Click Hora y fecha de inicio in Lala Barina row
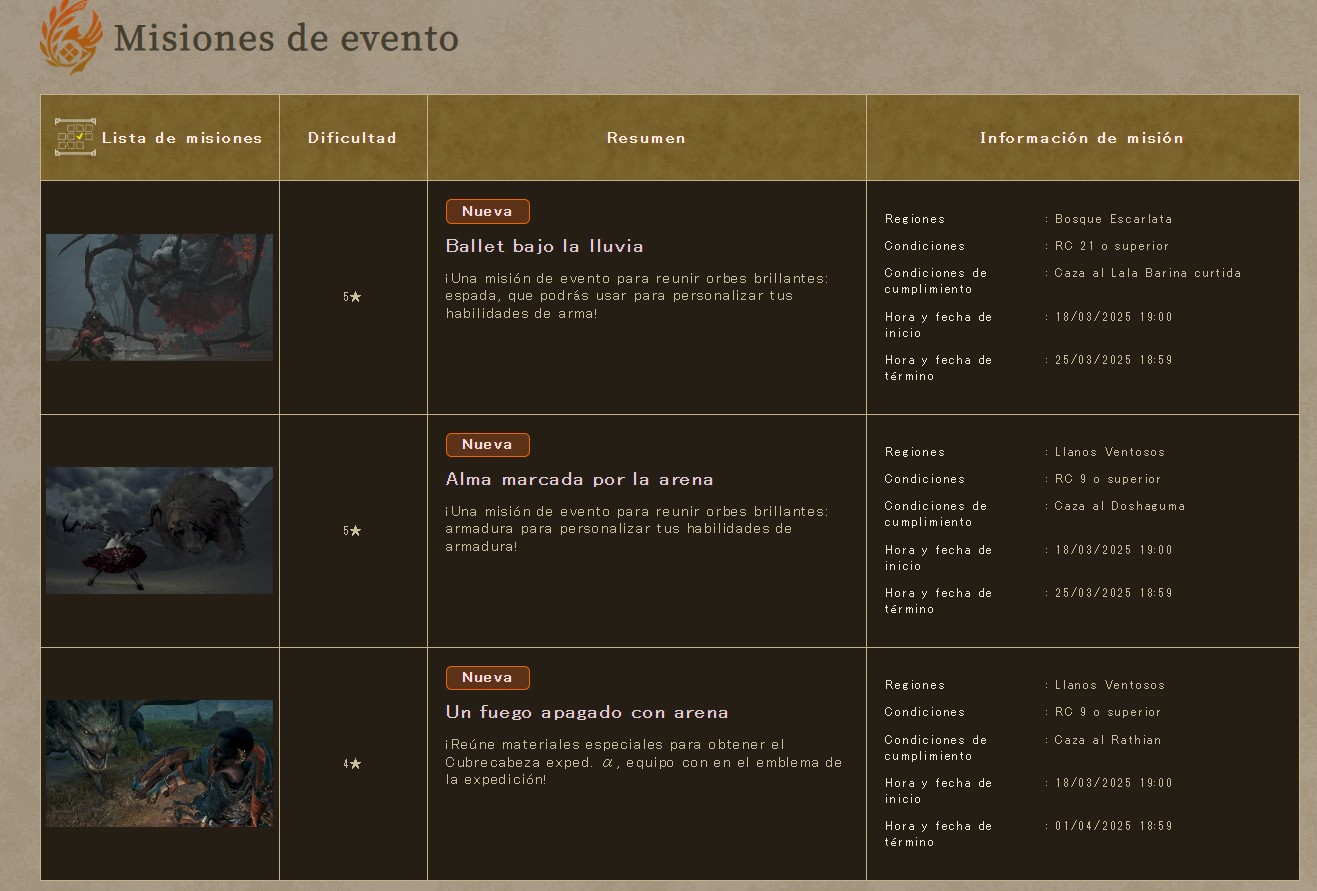This screenshot has height=891, width=1317. (938, 325)
